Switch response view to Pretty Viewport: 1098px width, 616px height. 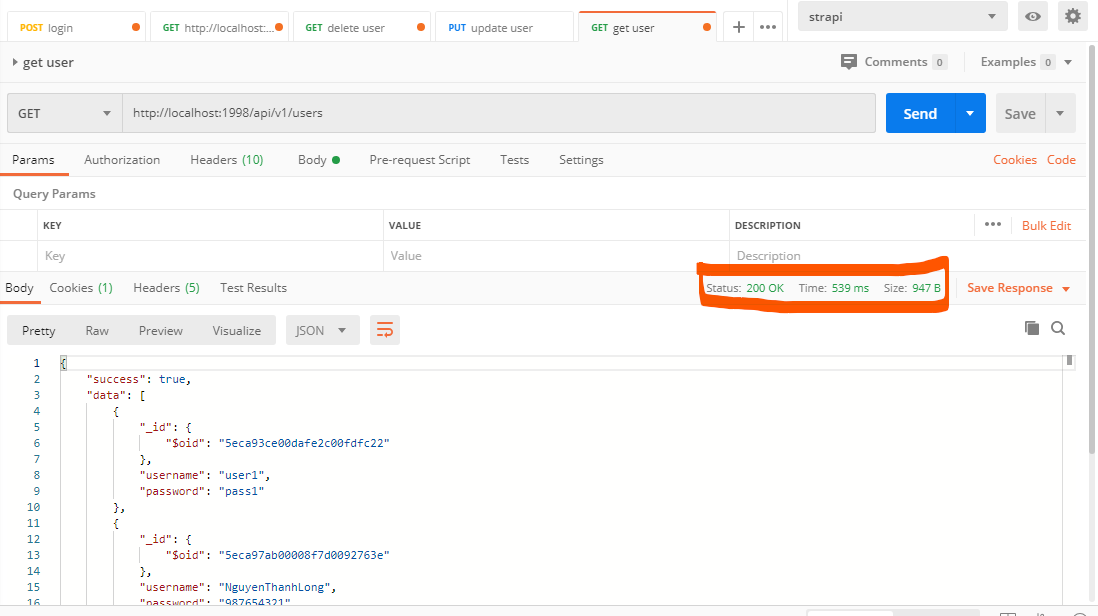click(x=39, y=330)
